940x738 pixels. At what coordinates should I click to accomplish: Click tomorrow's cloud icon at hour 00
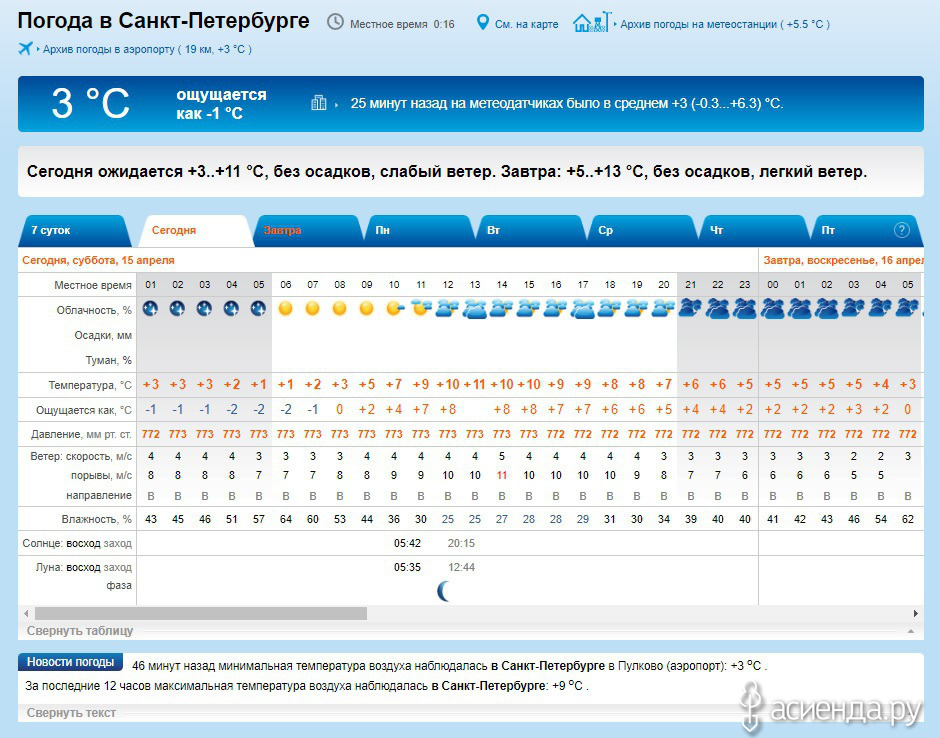[773, 309]
